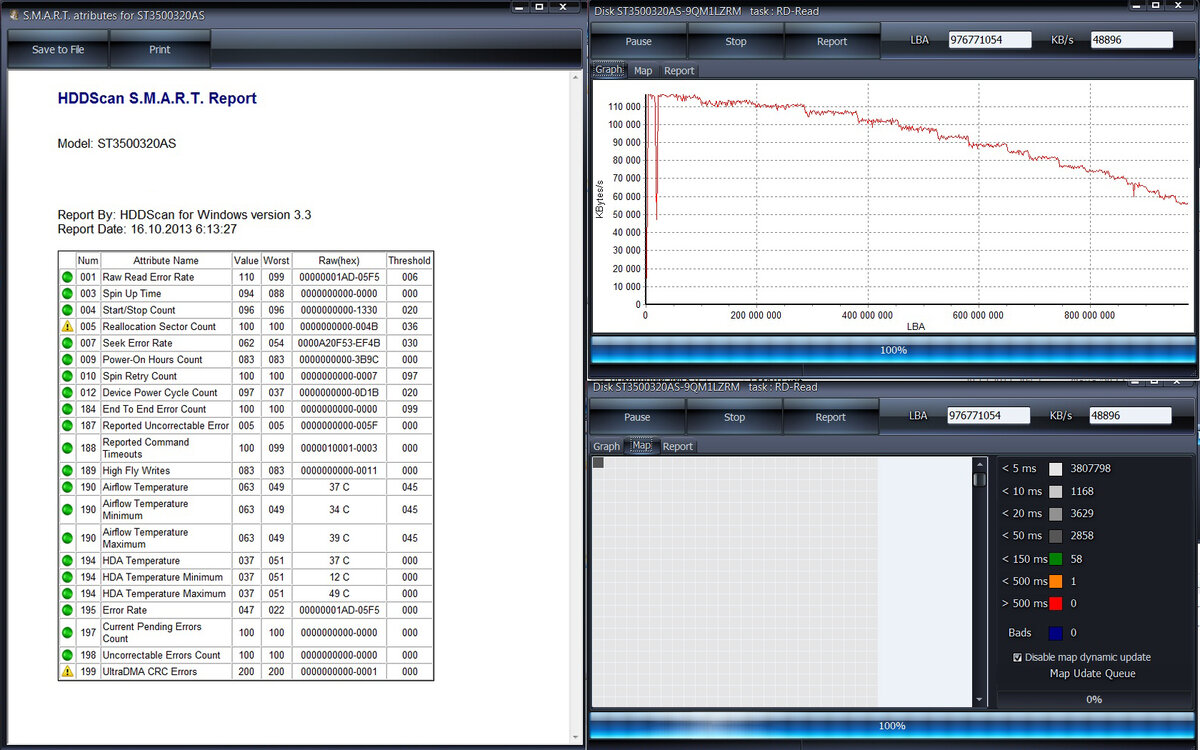Click the map vertical scrollbar
The width and height of the screenshot is (1200, 750).
(x=980, y=582)
